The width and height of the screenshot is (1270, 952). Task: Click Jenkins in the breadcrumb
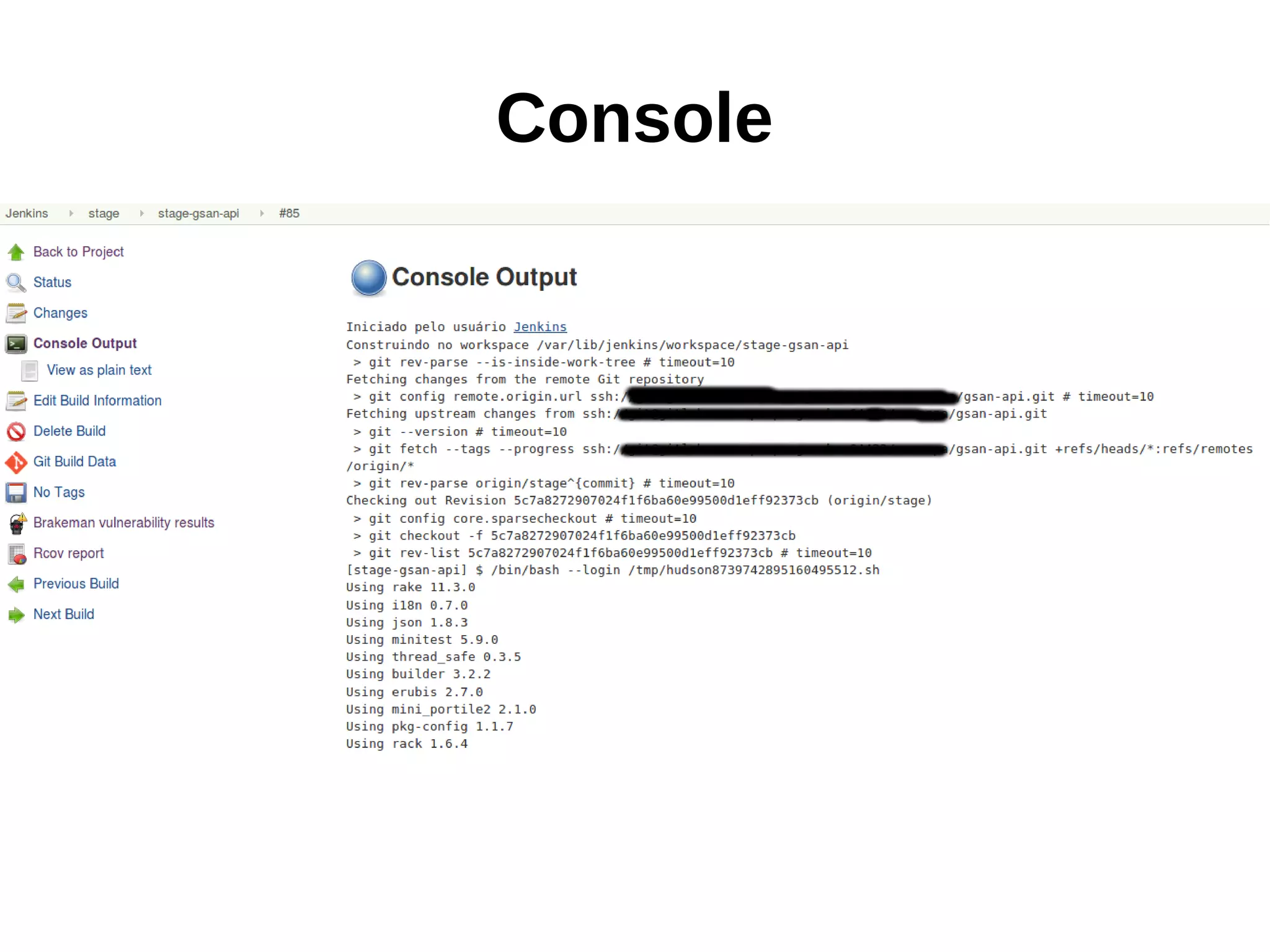click(x=27, y=213)
